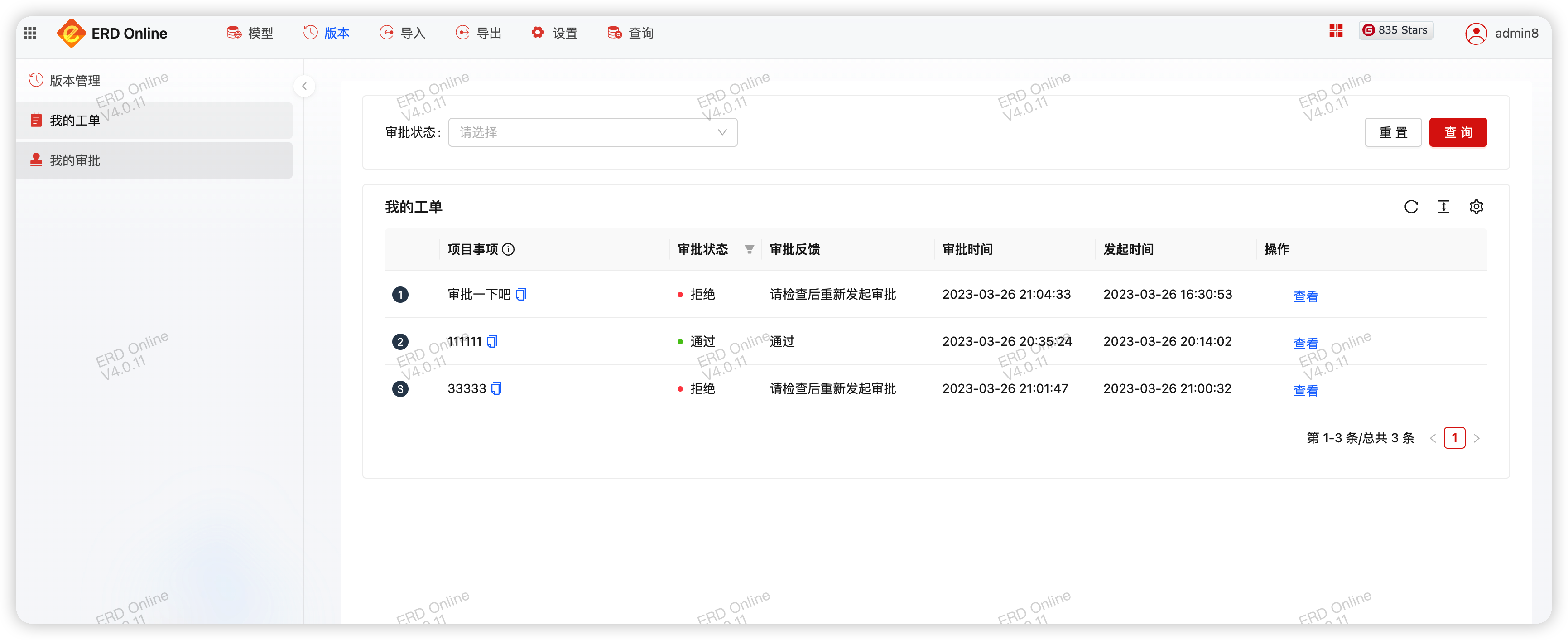View details of 审批一下吧 row
The width and height of the screenshot is (1568, 640).
click(1305, 296)
